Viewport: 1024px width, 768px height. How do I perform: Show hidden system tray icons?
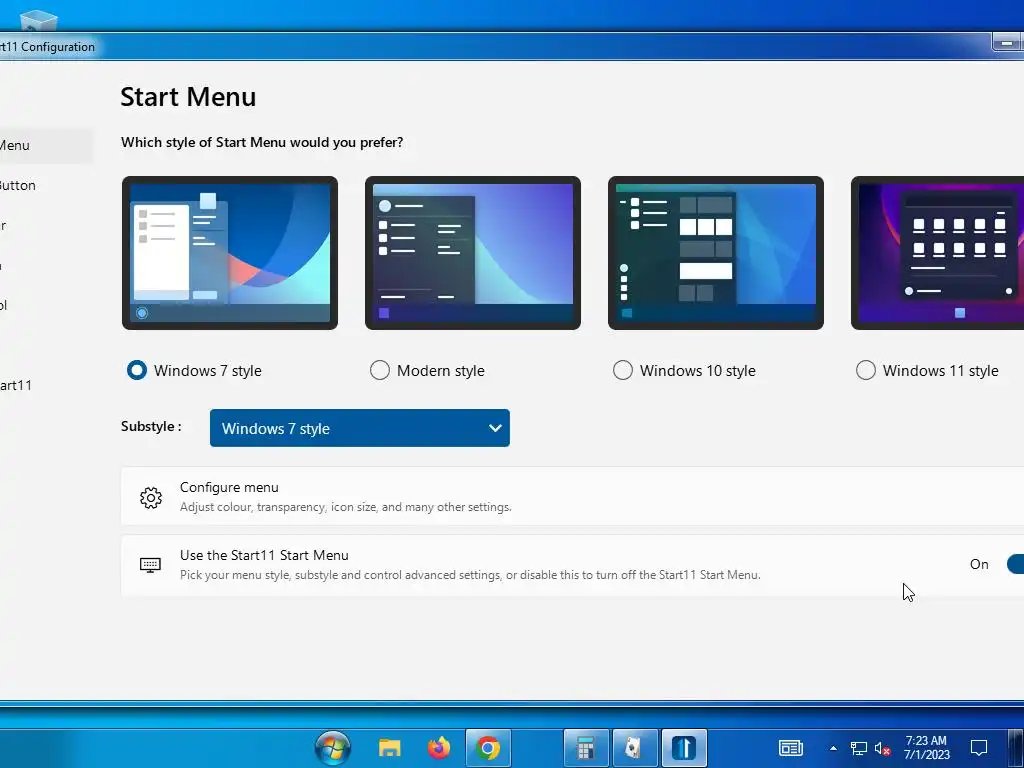coord(833,748)
